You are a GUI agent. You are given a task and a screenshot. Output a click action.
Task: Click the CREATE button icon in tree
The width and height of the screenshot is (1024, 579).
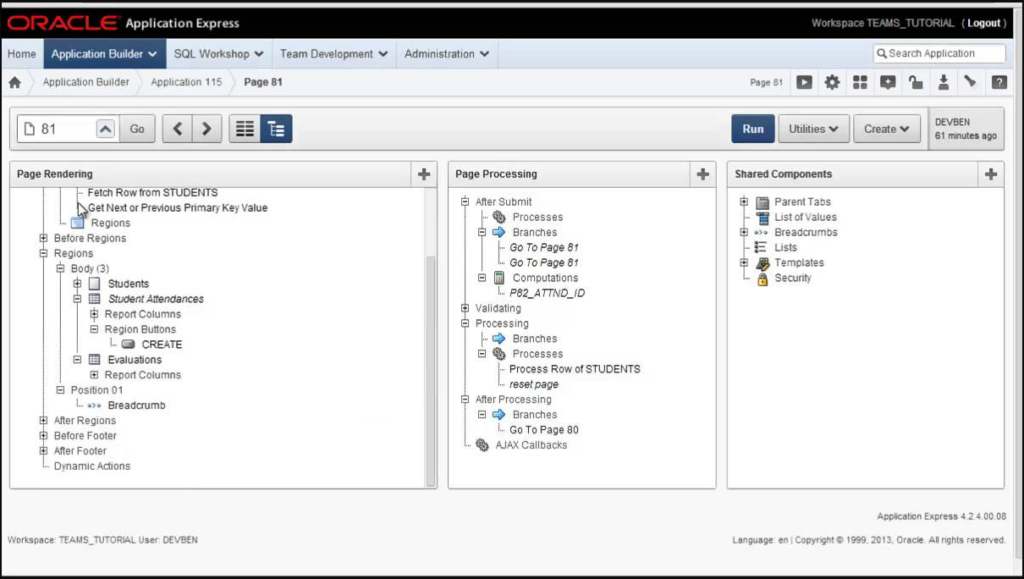point(128,344)
